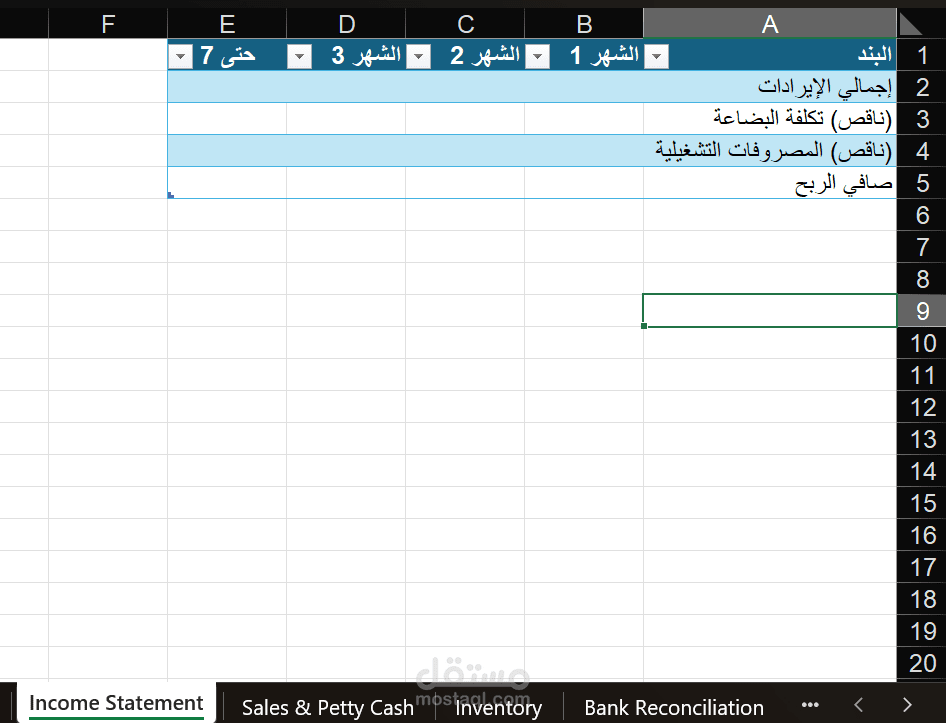
Task: Click the cell صافي الربح
Action: [770, 183]
